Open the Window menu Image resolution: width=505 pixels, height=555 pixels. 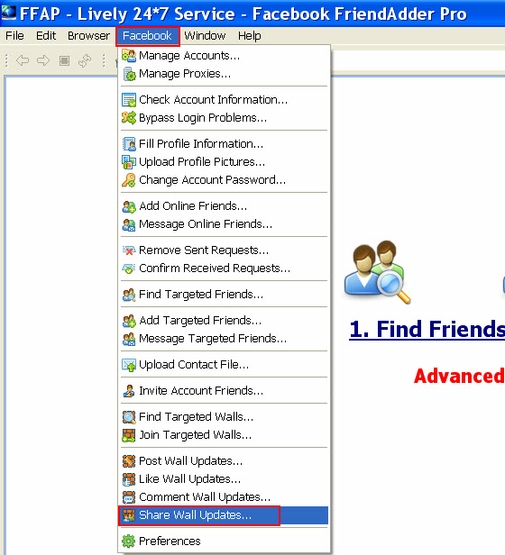point(205,36)
